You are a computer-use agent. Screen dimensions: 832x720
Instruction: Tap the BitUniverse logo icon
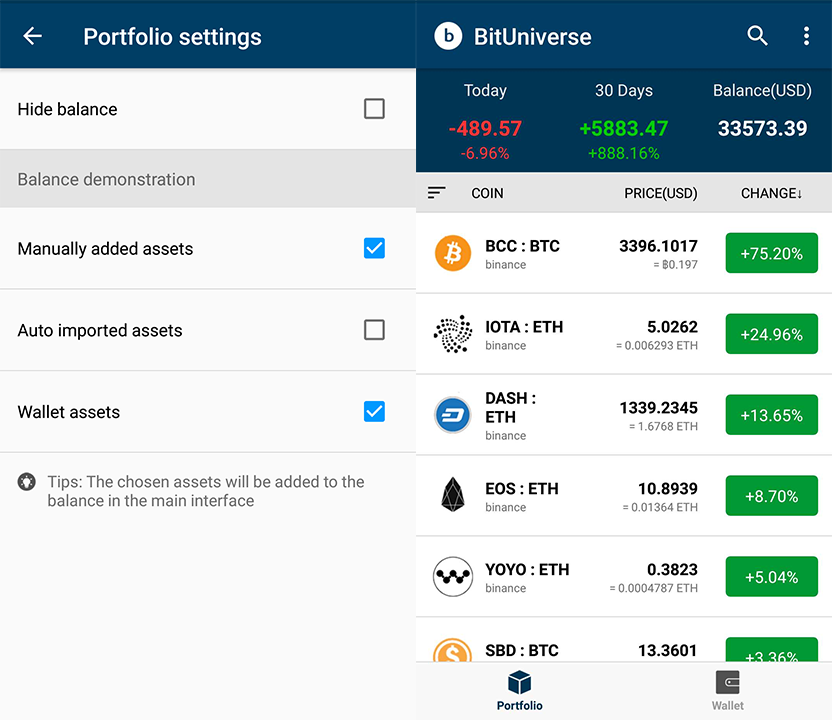[x=448, y=36]
